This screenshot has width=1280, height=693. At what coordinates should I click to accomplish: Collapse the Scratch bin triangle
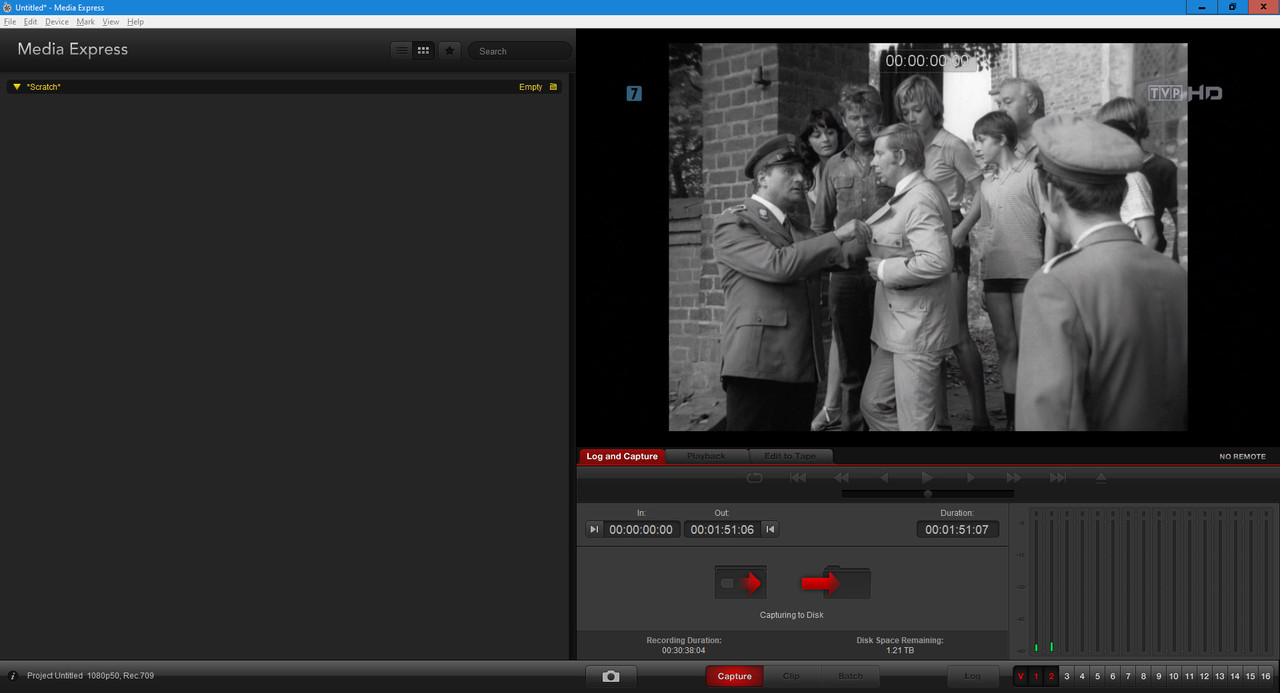click(x=17, y=87)
